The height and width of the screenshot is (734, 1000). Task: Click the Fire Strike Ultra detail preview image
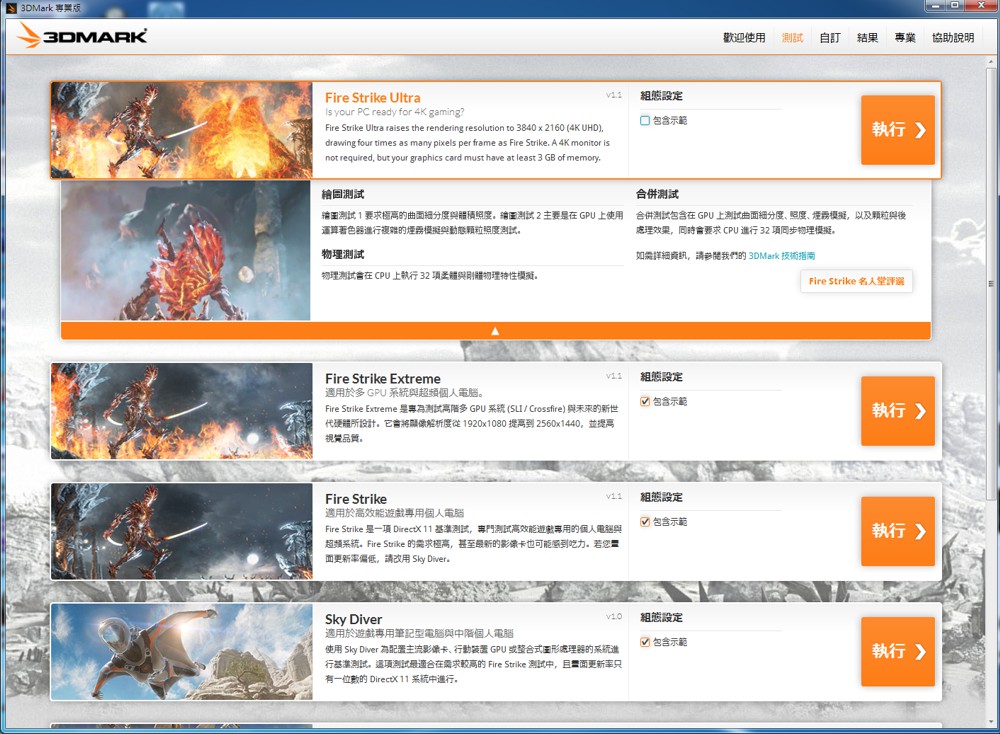pos(186,251)
